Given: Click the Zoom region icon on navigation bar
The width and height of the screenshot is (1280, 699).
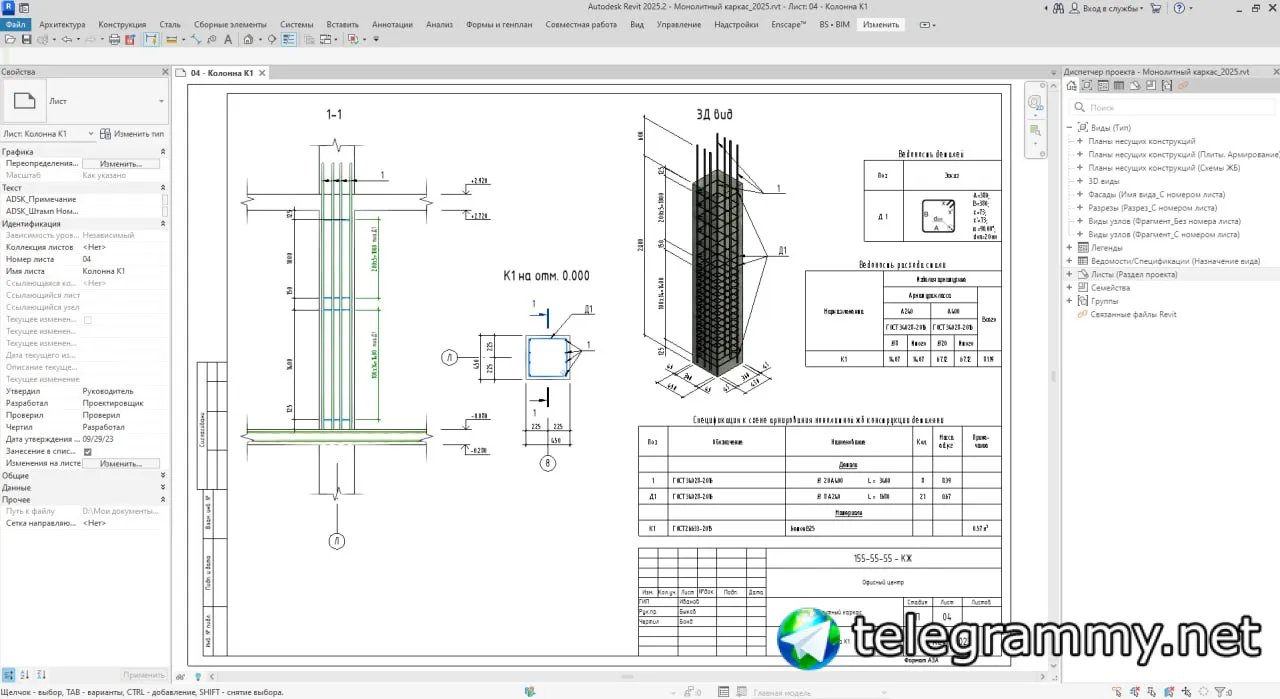Looking at the screenshot, I should pos(1035,128).
